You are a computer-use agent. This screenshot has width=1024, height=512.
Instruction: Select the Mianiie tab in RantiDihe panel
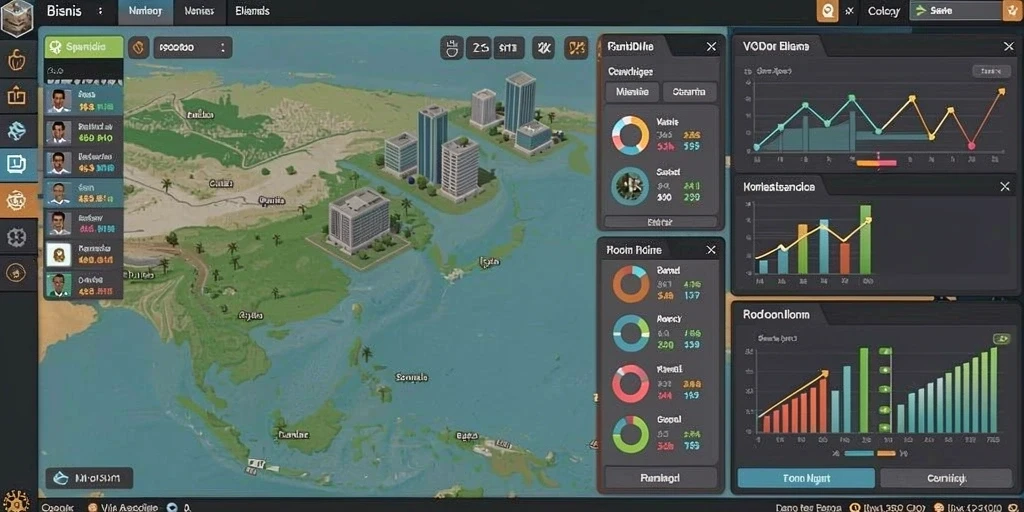point(632,92)
